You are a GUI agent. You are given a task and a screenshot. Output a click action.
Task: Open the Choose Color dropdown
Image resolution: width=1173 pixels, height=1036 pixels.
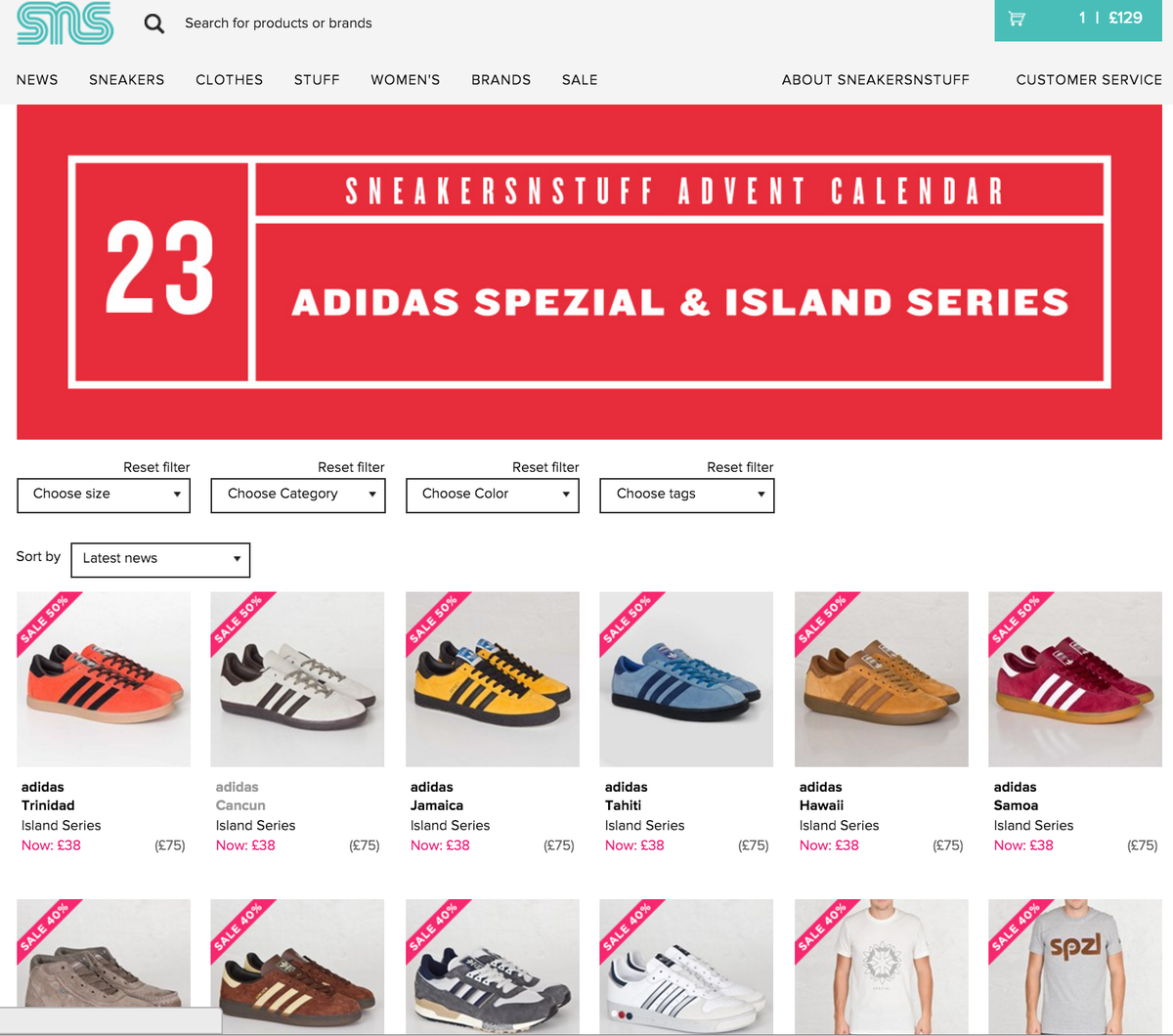tap(493, 495)
